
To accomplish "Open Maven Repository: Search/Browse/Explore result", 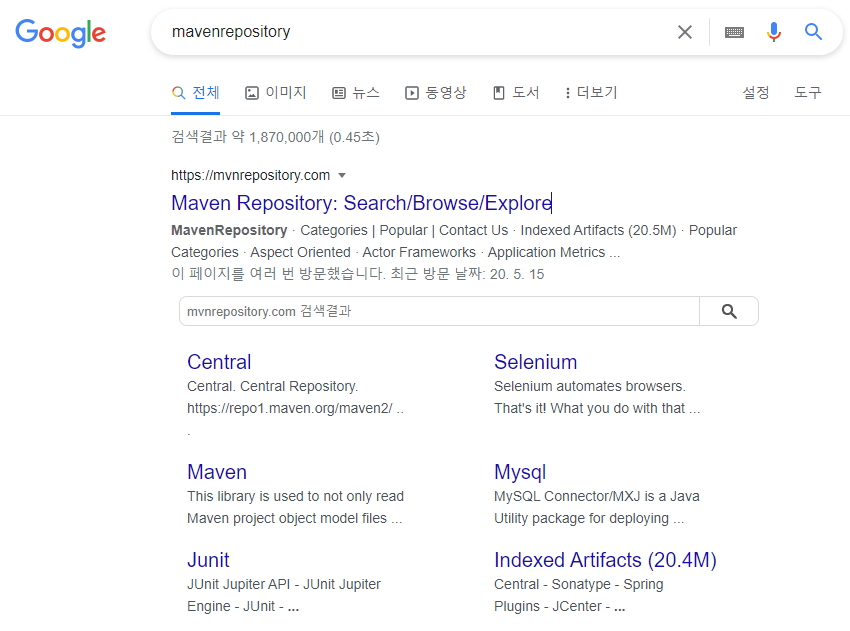I will [x=361, y=203].
